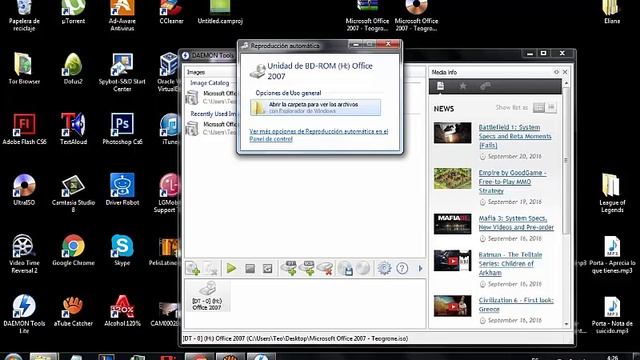Switch news list to compact view

[551, 107]
